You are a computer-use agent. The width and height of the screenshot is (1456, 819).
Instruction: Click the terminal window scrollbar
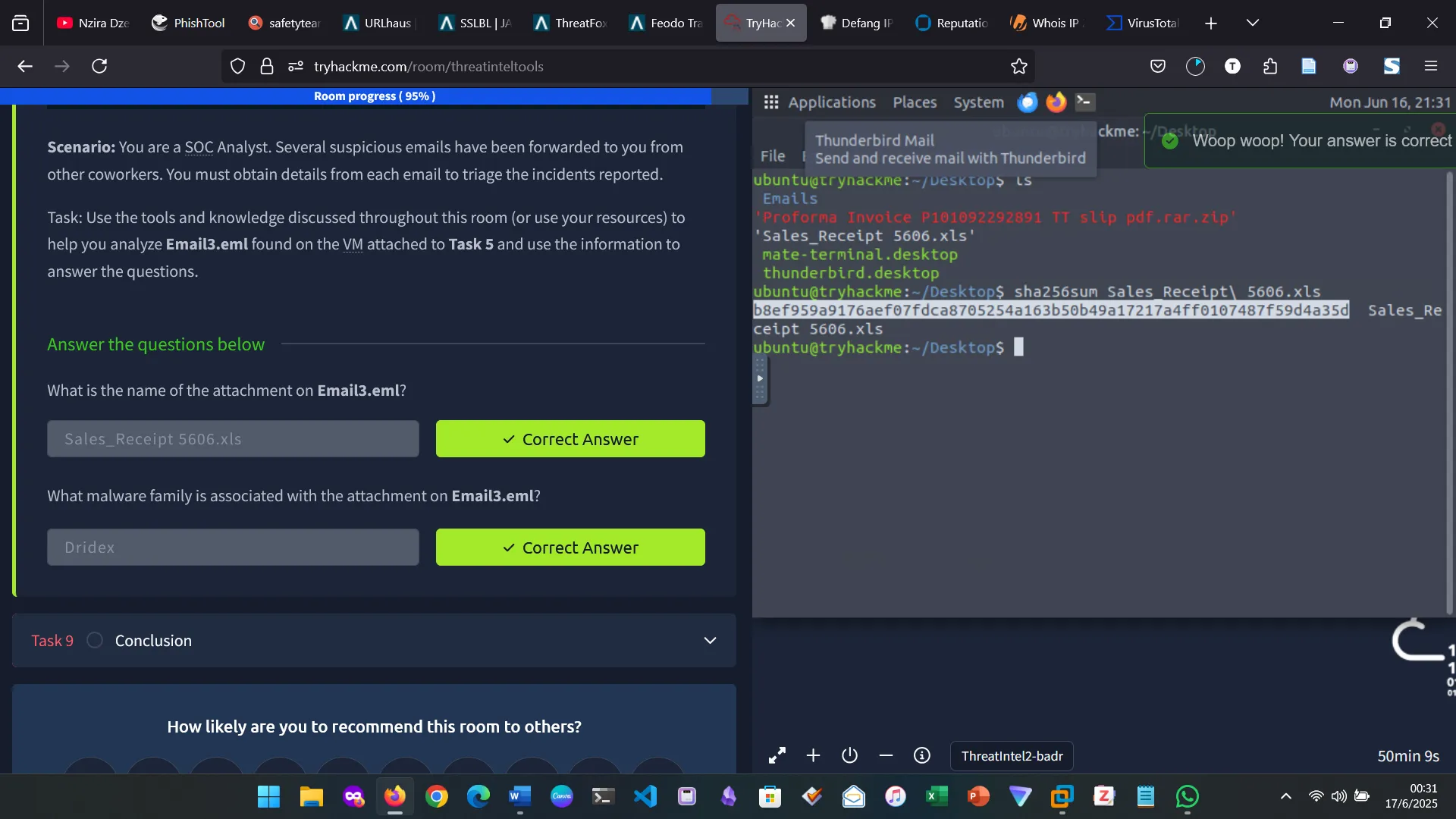tap(1449, 392)
